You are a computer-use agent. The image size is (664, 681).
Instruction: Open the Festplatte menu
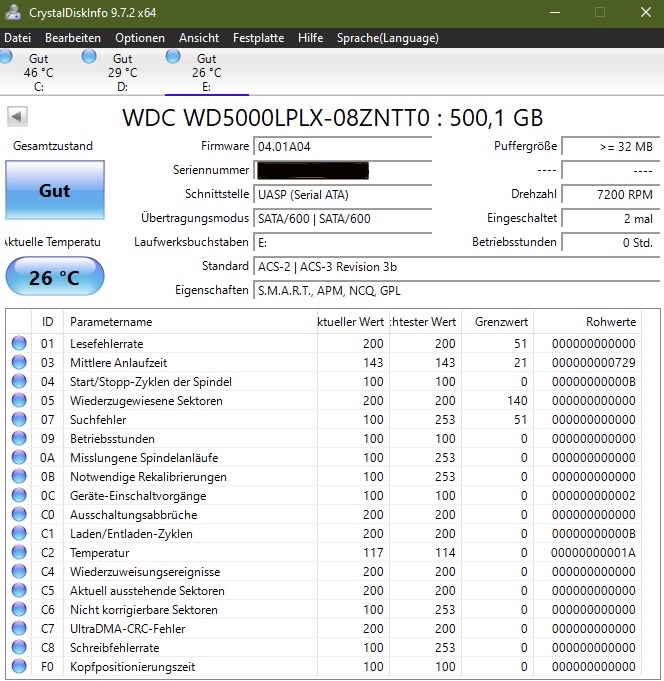258,38
